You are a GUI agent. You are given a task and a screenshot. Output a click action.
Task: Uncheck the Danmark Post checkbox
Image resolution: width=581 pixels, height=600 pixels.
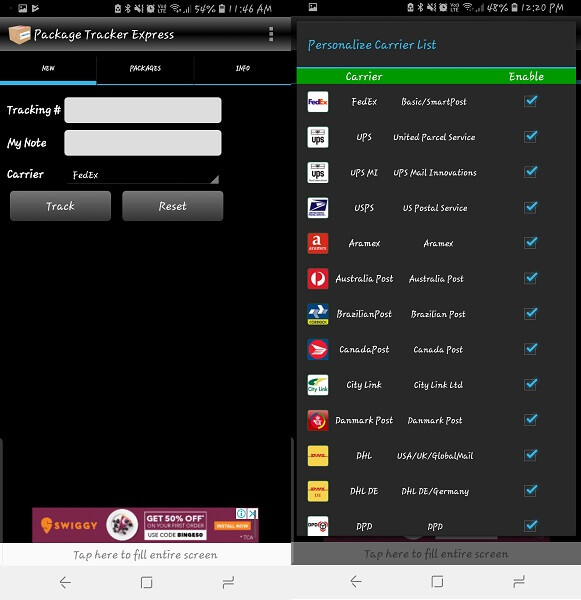click(x=530, y=419)
